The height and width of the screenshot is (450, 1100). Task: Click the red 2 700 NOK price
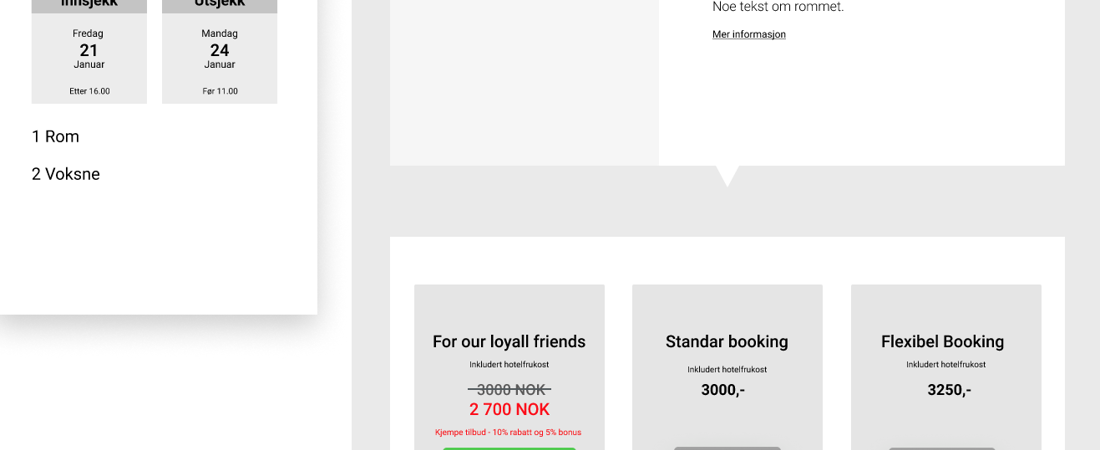509,410
